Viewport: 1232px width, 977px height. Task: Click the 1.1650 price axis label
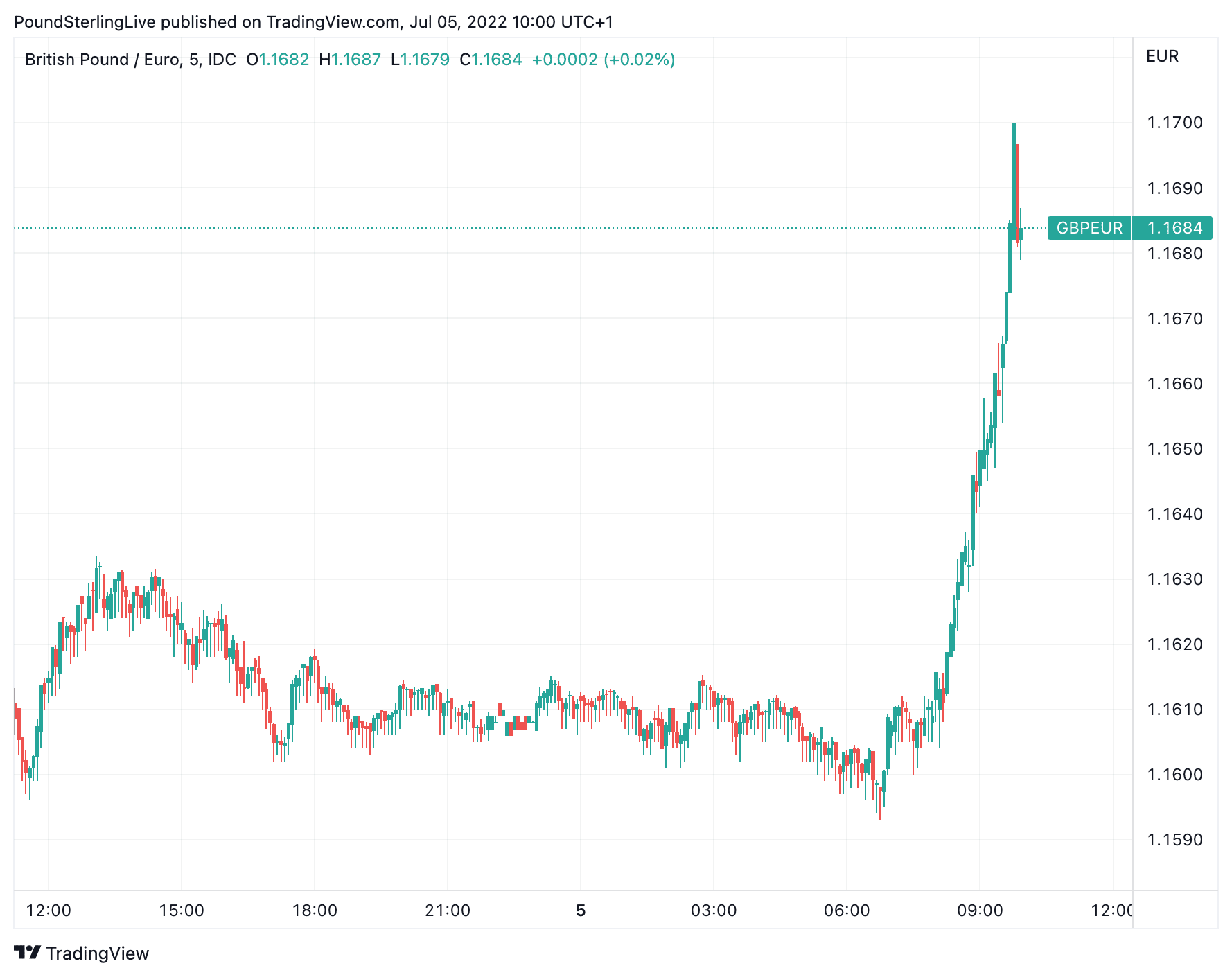click(1174, 449)
